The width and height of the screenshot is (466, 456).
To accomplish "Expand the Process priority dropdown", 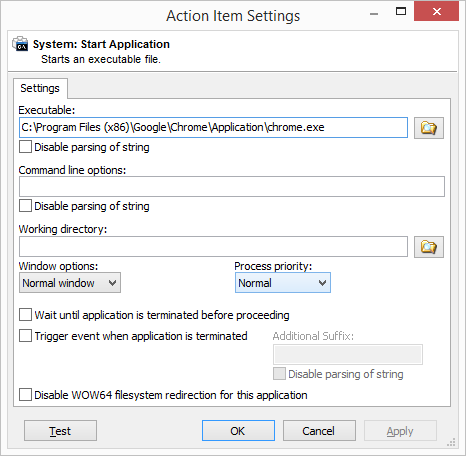I will [283, 283].
